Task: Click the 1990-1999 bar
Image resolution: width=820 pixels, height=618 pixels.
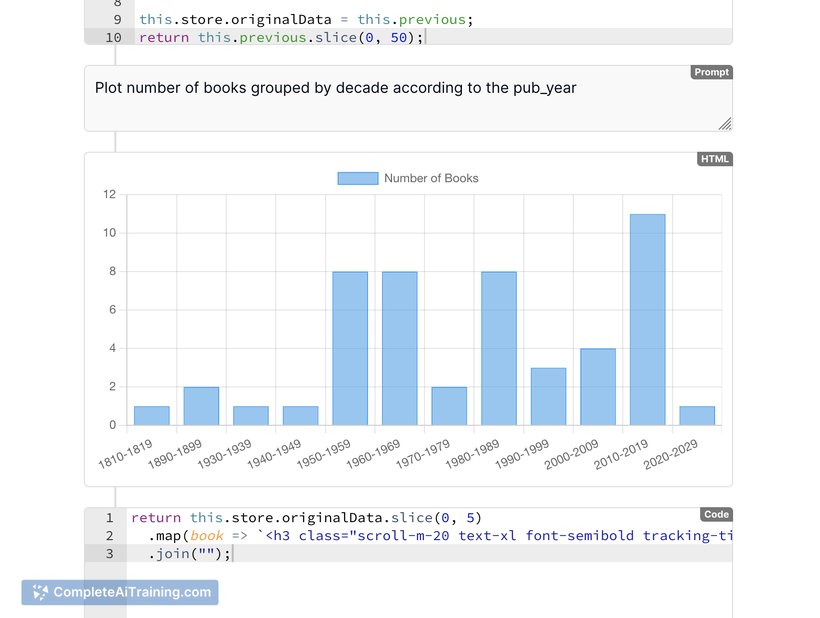Action: [x=548, y=396]
